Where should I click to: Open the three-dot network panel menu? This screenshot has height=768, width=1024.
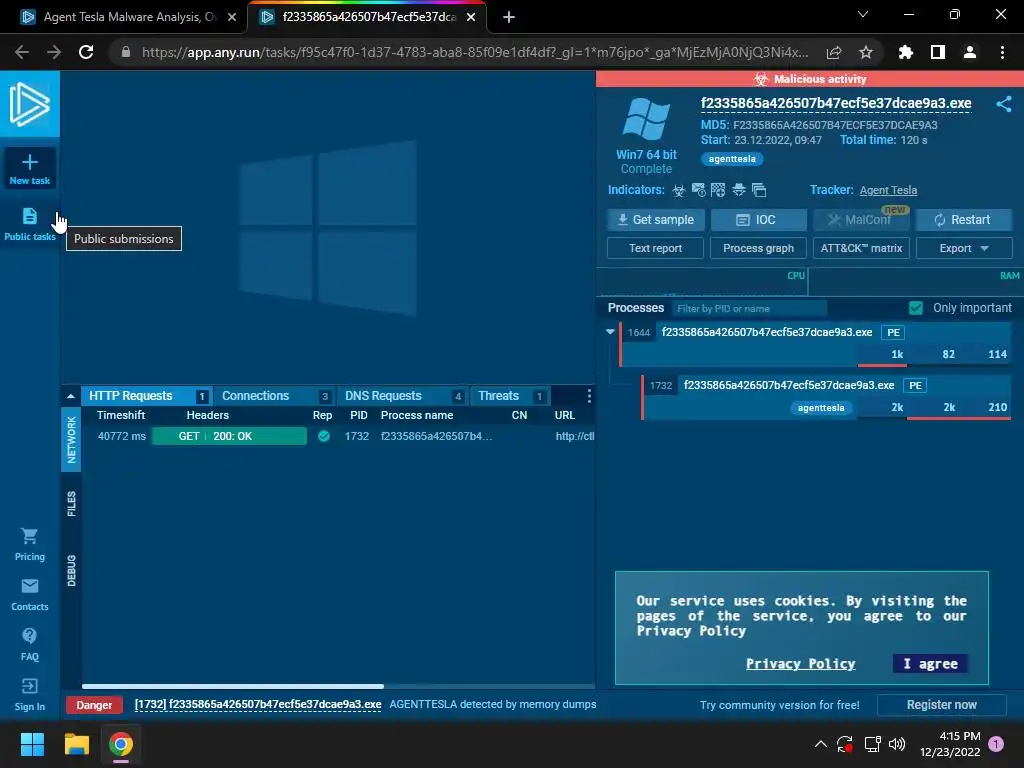[589, 396]
